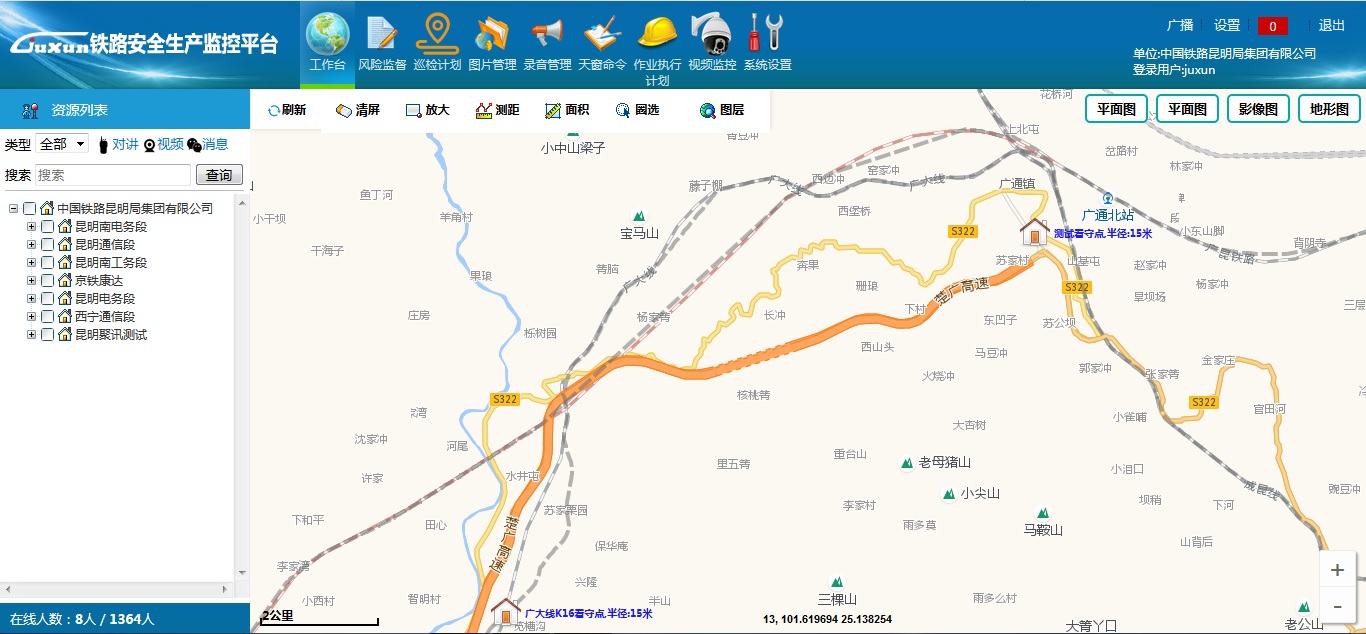Click the 退出 logout link
This screenshot has width=1366, height=634.
click(1332, 26)
